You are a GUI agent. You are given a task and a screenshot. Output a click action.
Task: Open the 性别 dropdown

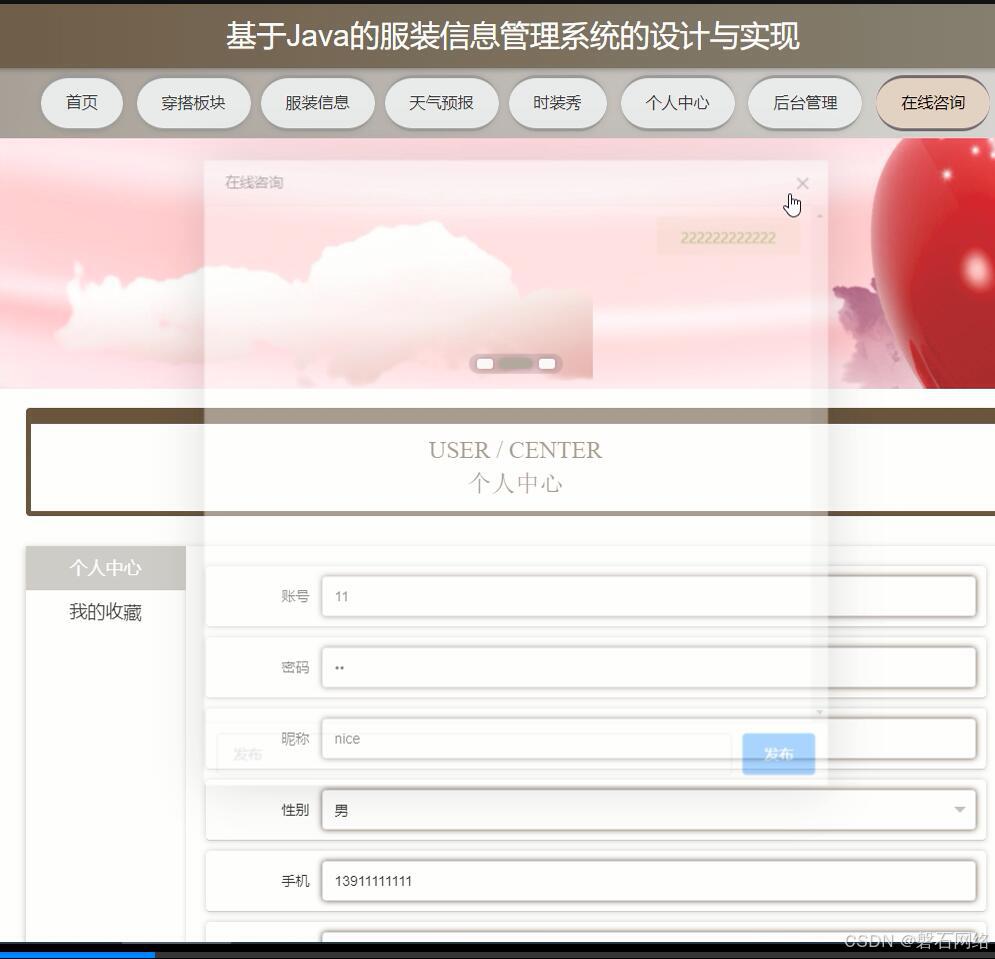[649, 809]
